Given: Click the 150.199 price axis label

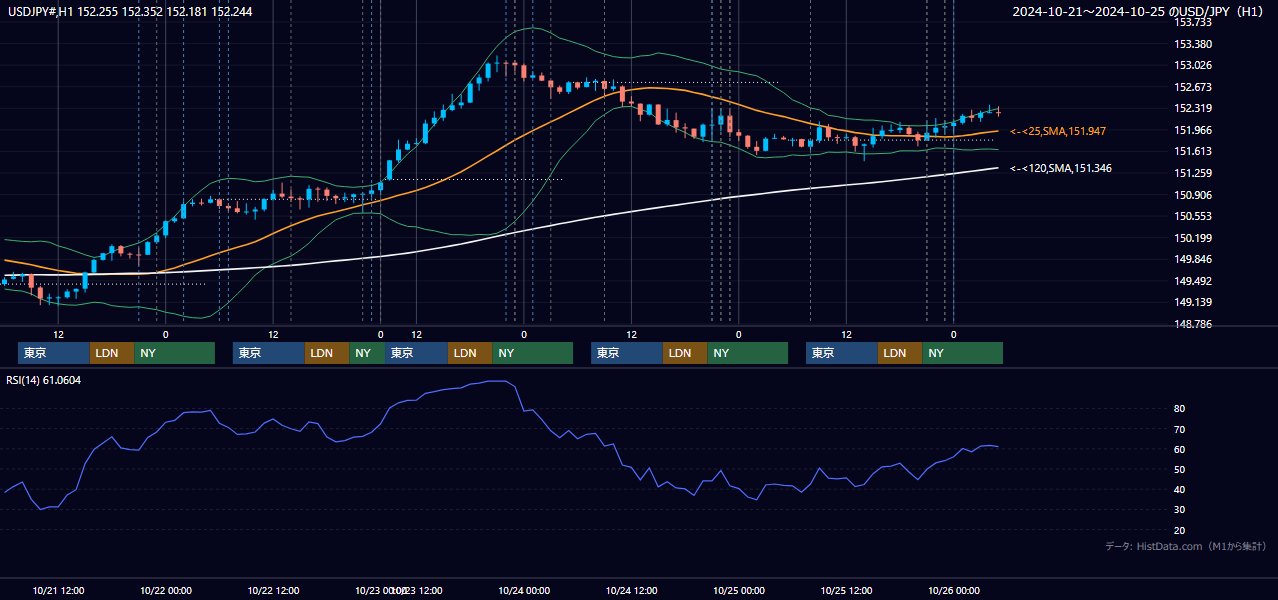Looking at the screenshot, I should click(x=1193, y=238).
